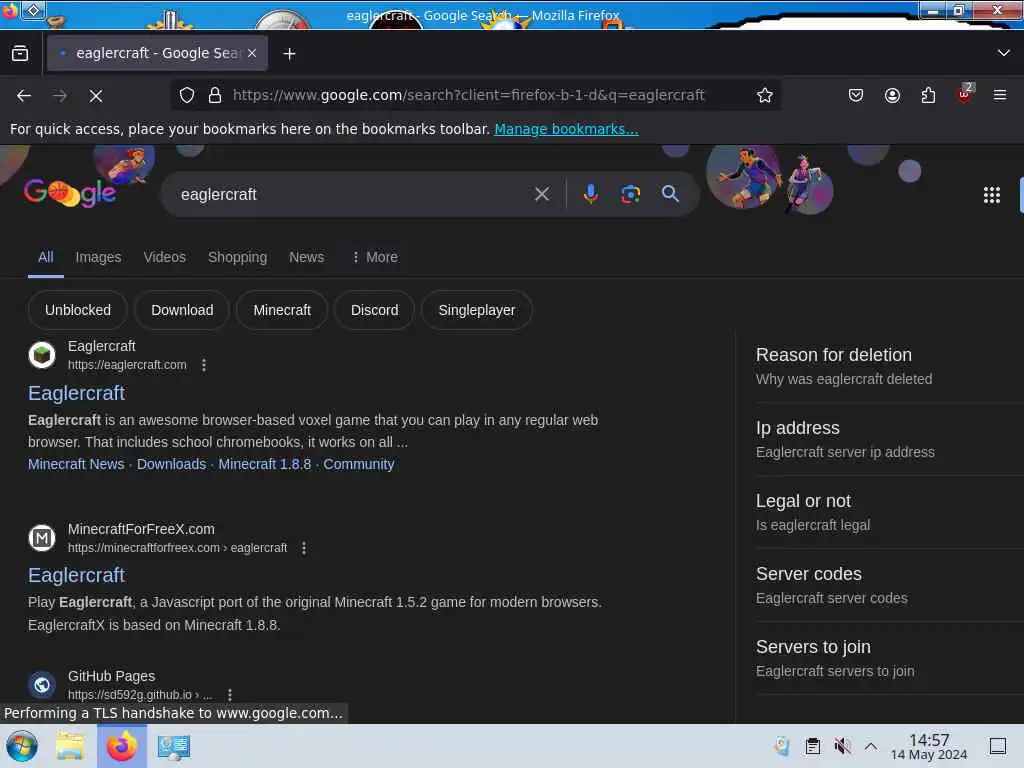Screen dimensions: 1024x768
Task: Open the Minecraft News sitelink
Action: tap(76, 464)
